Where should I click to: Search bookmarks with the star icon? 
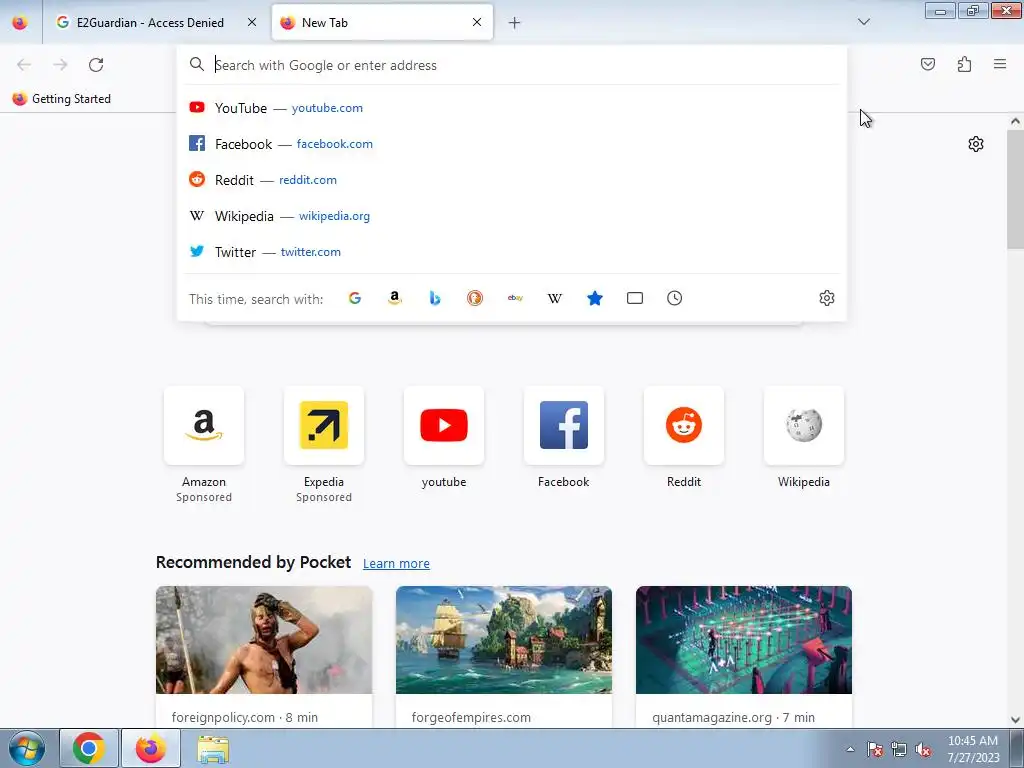[595, 298]
